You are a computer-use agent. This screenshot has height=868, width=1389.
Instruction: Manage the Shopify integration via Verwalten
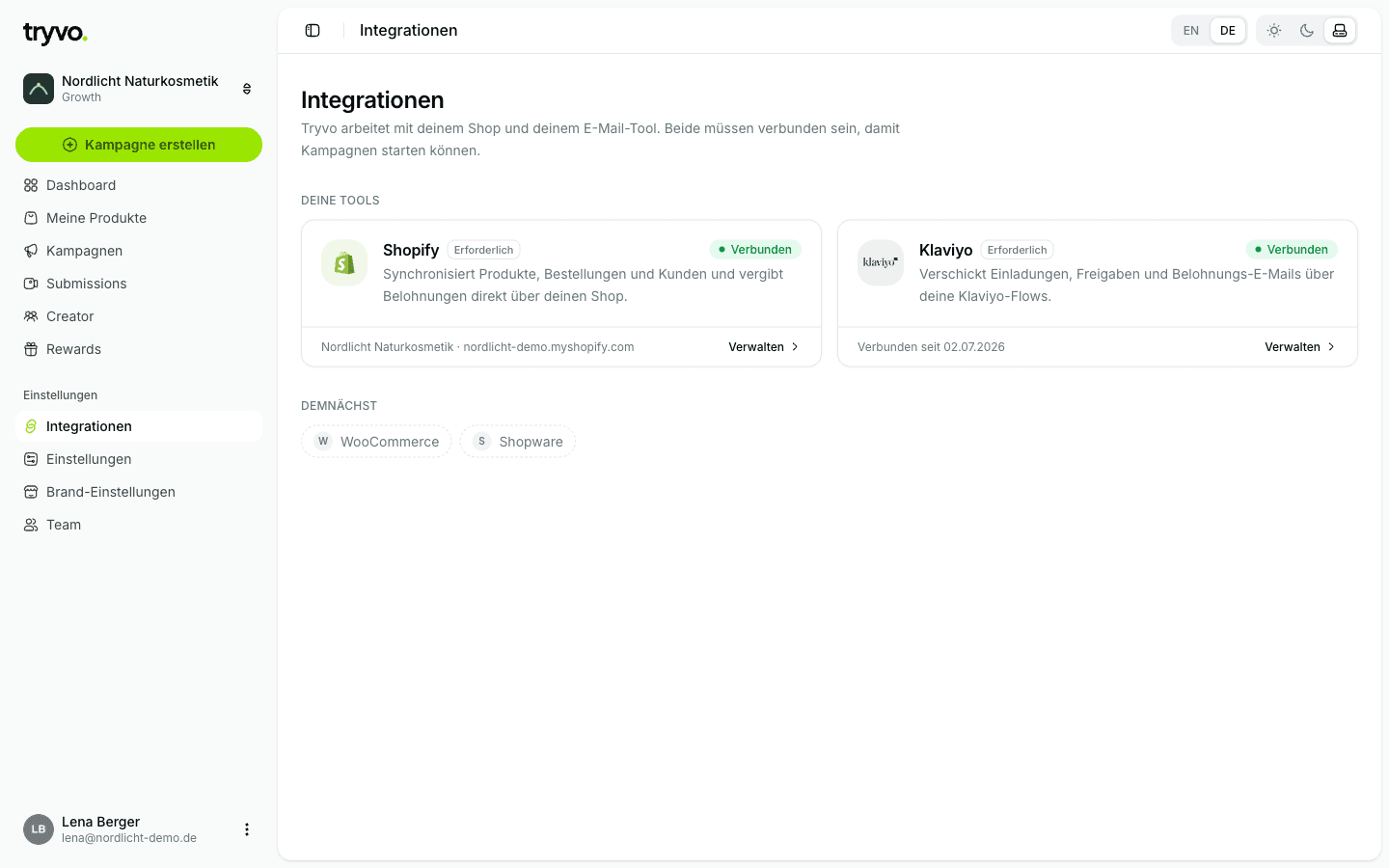pyautogui.click(x=763, y=347)
